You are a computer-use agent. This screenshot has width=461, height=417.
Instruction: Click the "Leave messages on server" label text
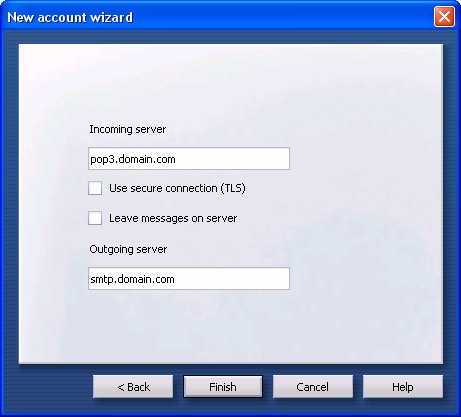click(173, 218)
